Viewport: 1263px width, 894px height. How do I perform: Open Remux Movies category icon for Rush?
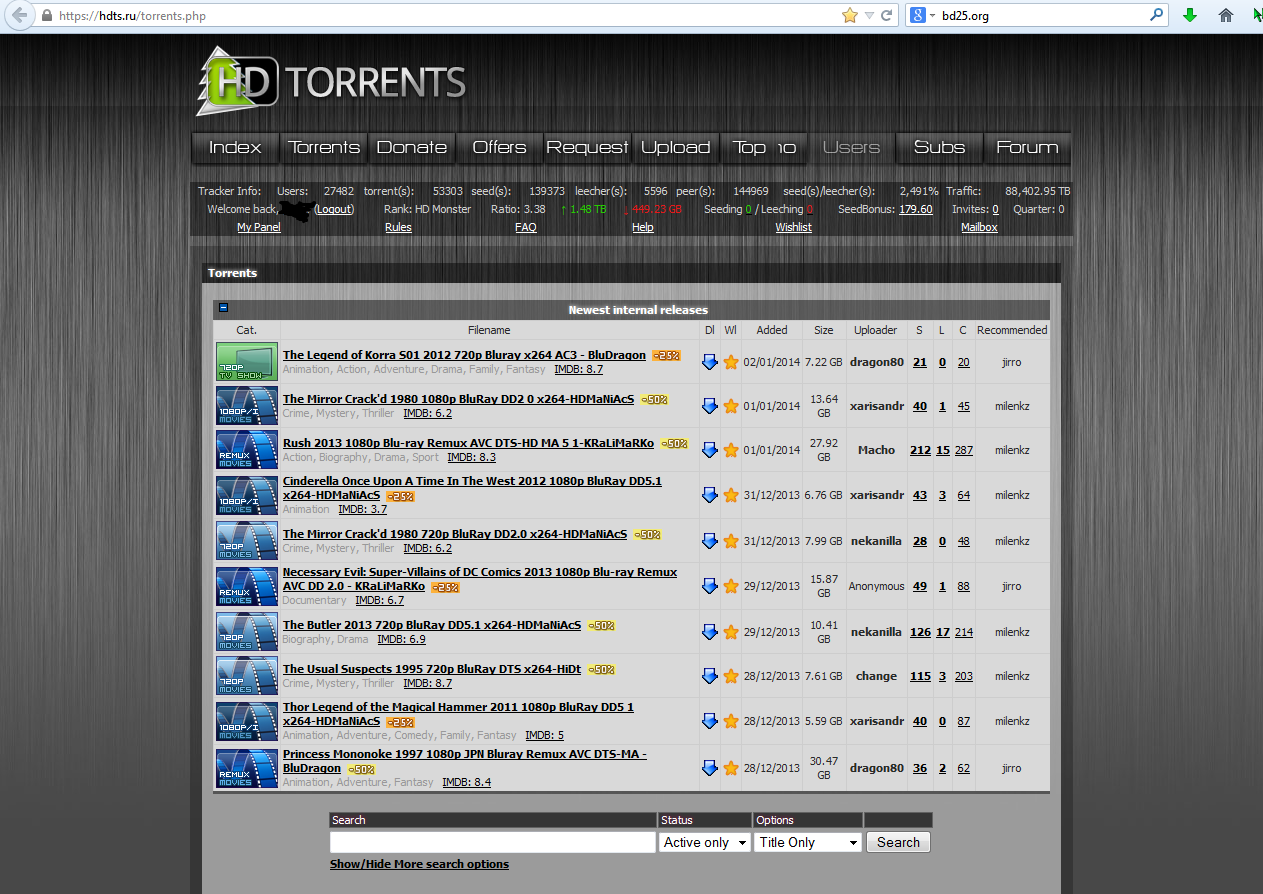click(x=247, y=450)
